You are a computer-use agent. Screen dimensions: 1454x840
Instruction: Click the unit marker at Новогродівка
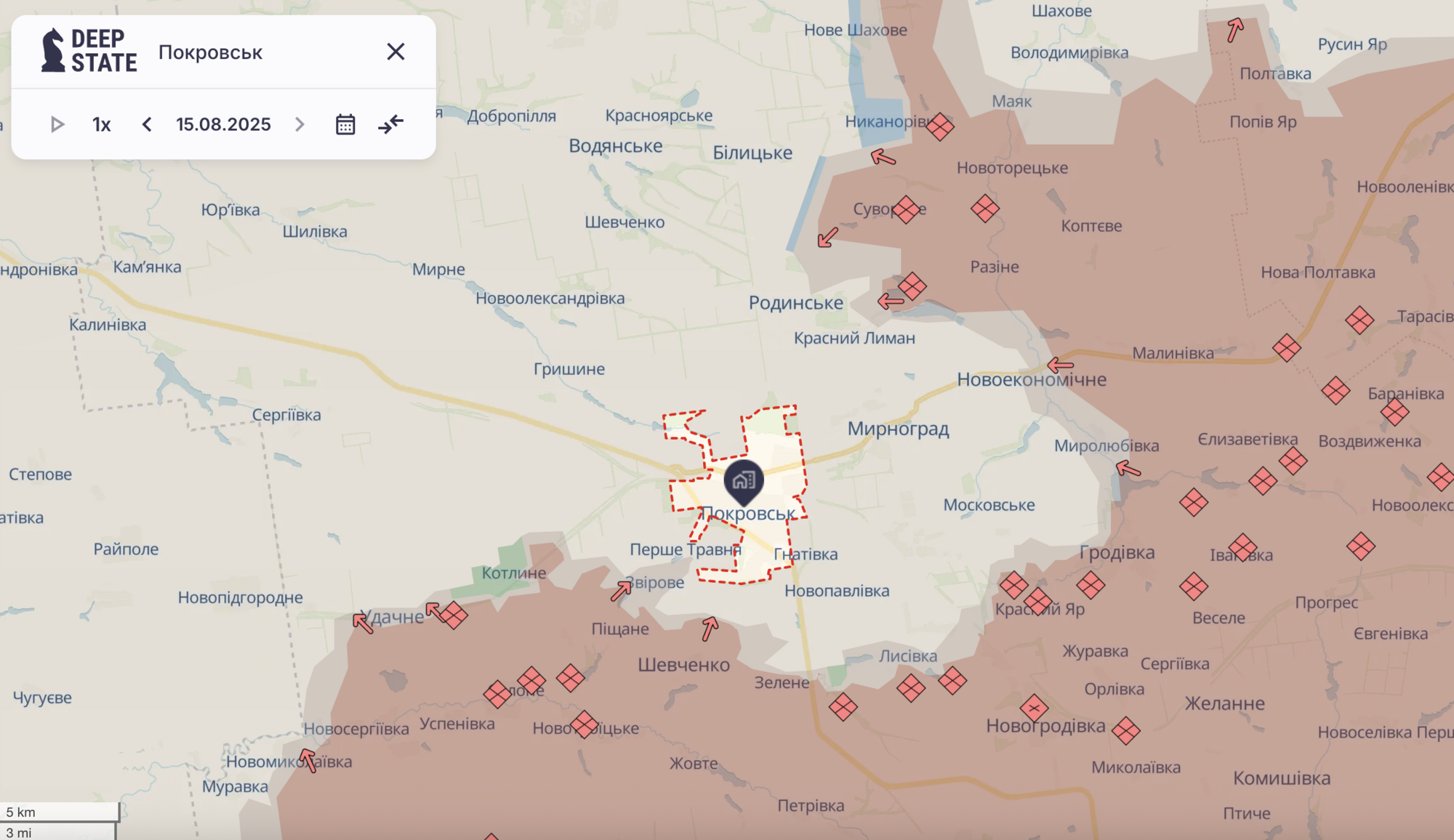point(1034,708)
